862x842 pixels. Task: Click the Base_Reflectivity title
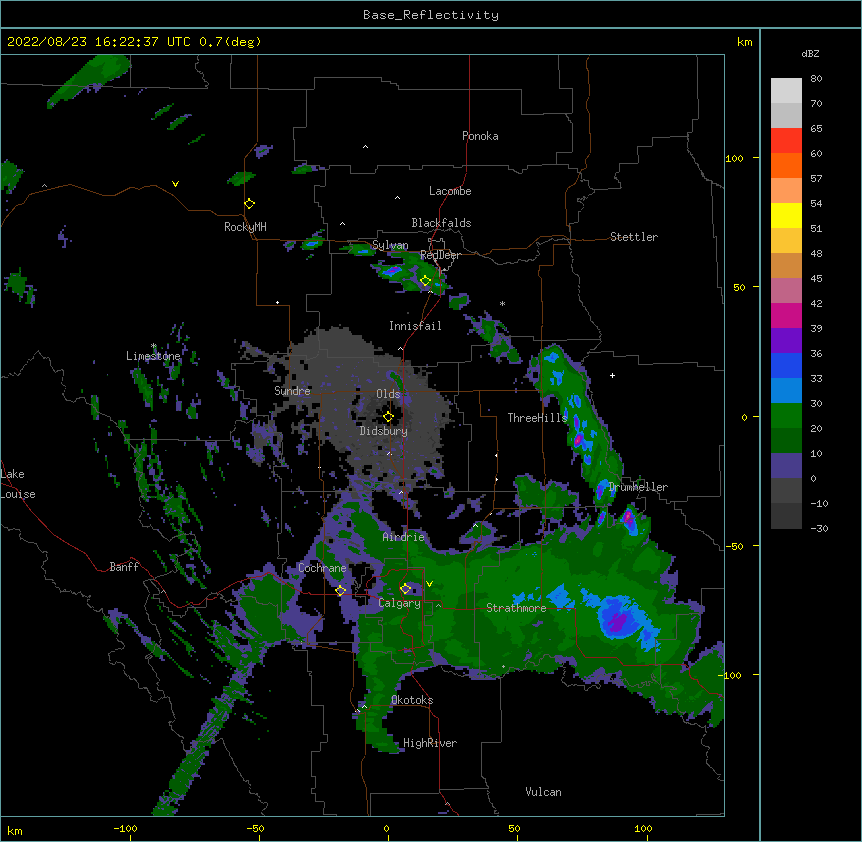point(431,15)
